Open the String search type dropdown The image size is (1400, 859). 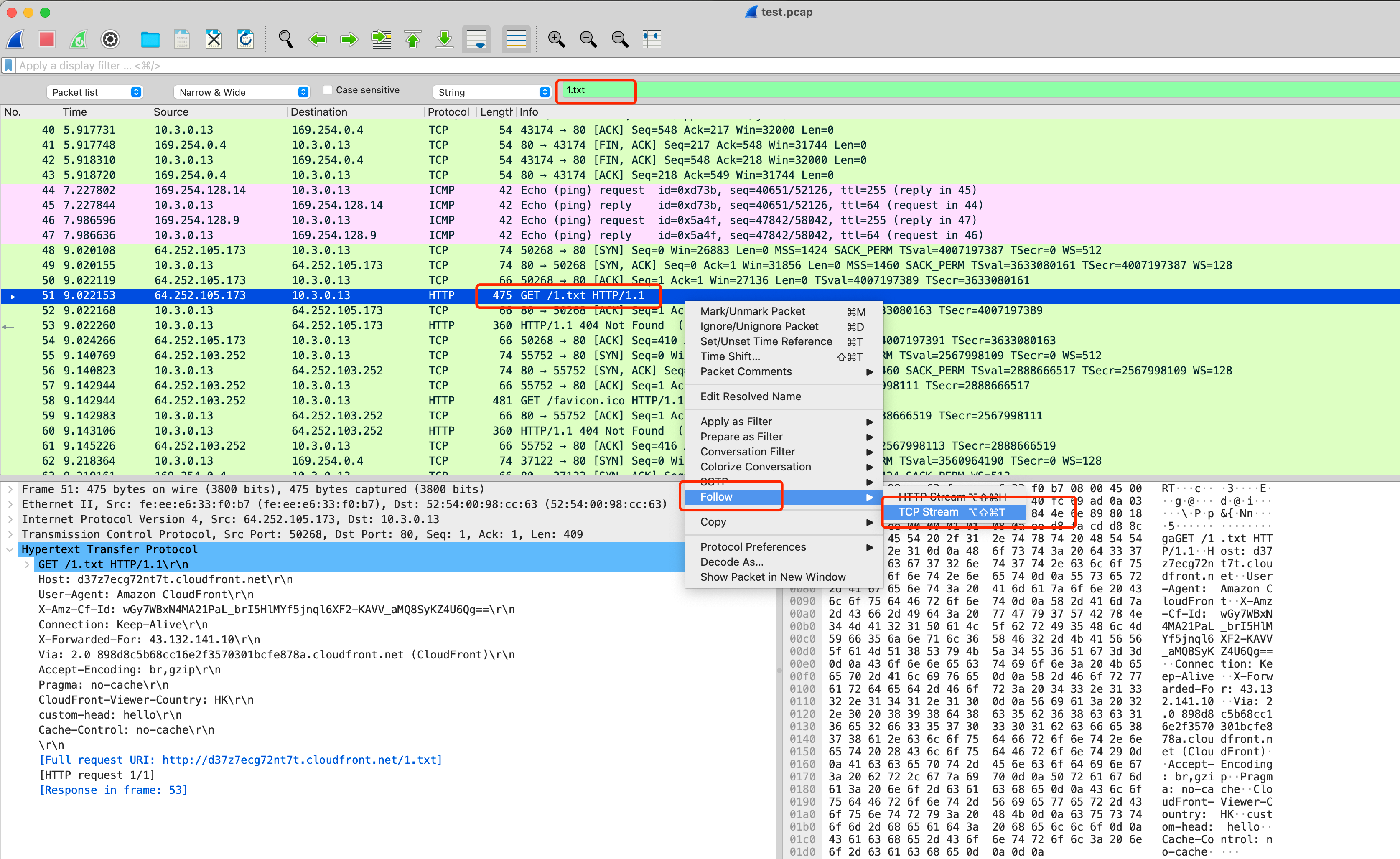point(492,92)
